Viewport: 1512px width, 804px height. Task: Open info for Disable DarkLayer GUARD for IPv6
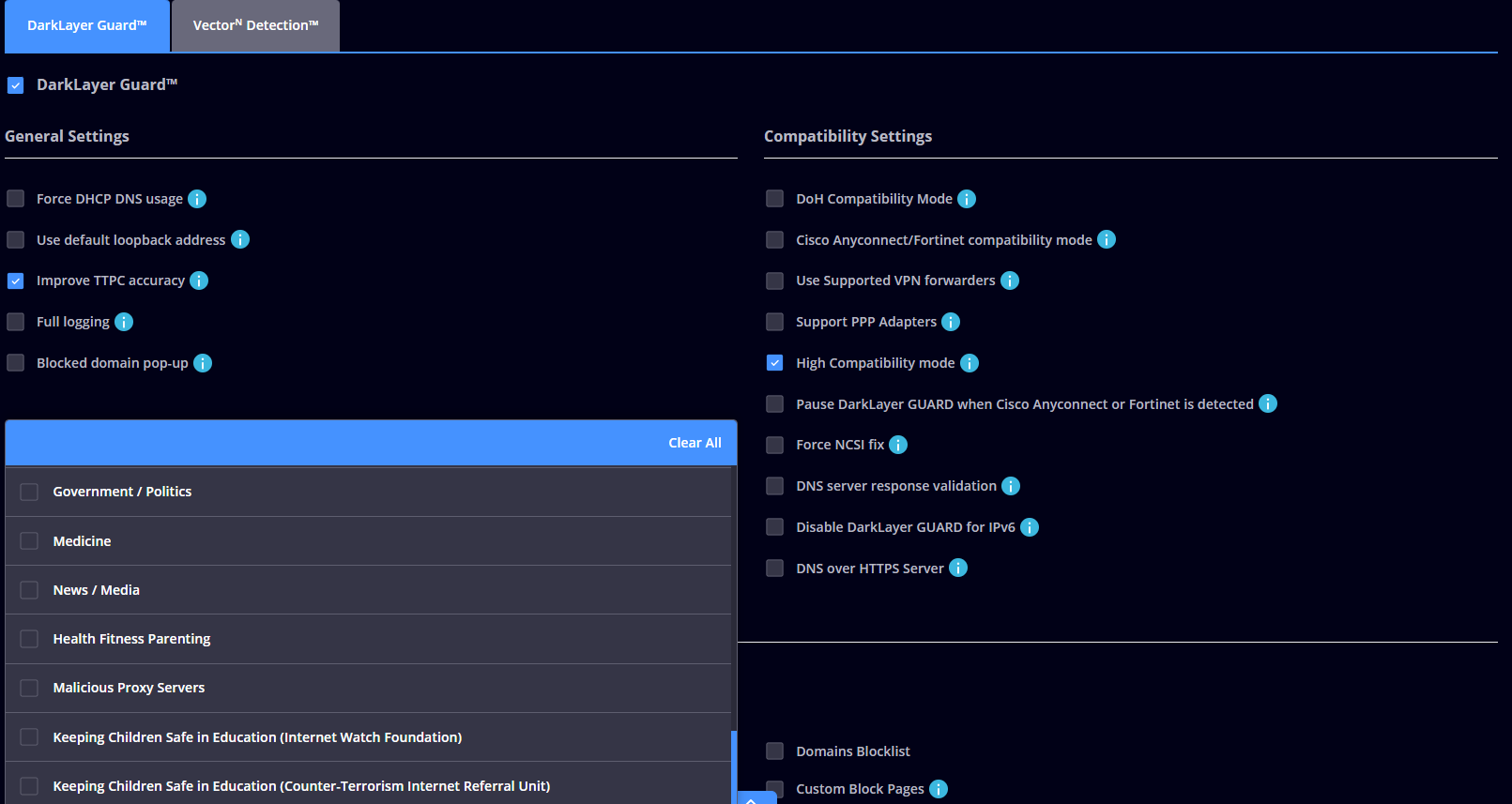(1030, 527)
